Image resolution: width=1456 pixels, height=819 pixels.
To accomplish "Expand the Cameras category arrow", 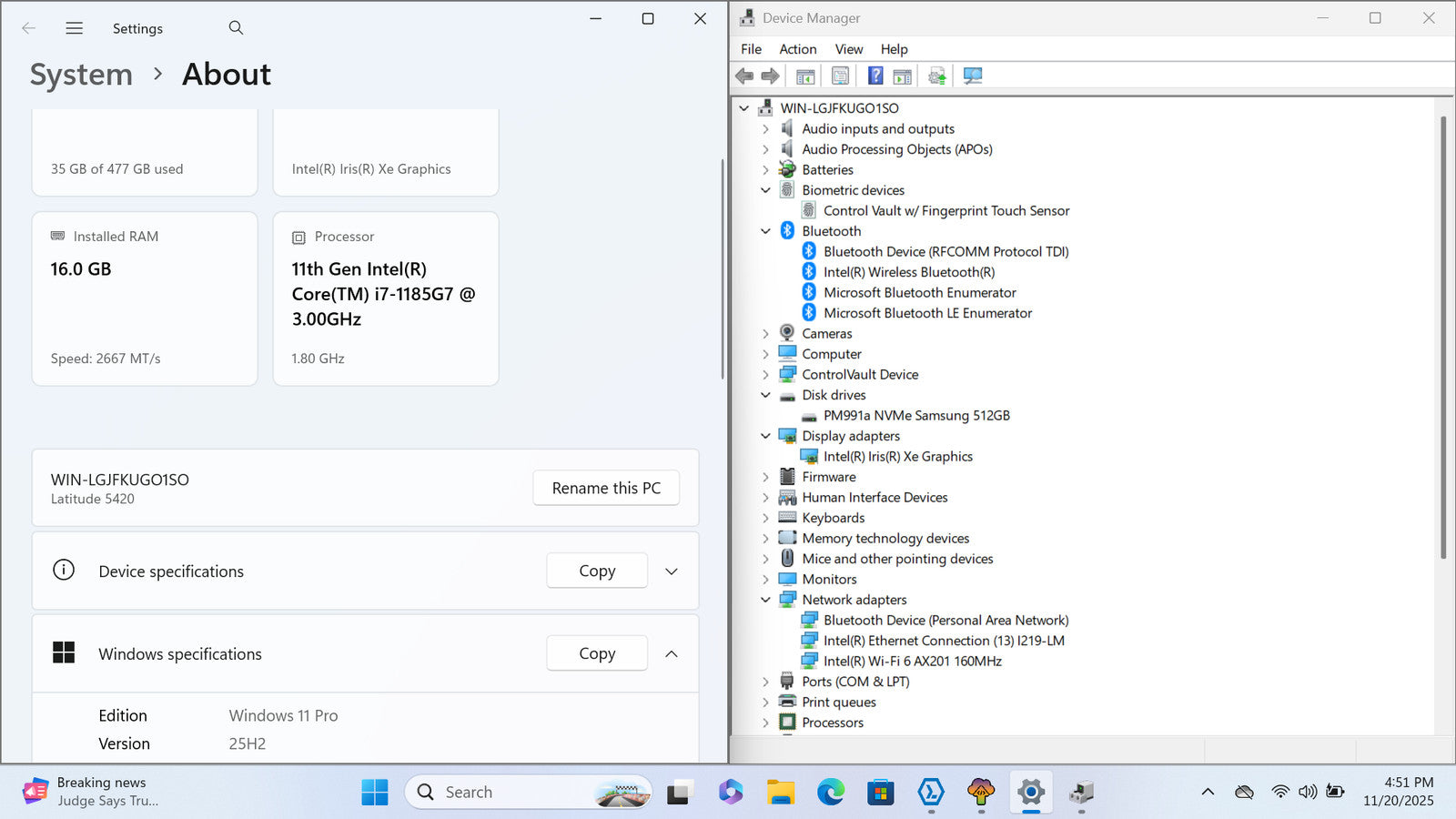I will [765, 334].
